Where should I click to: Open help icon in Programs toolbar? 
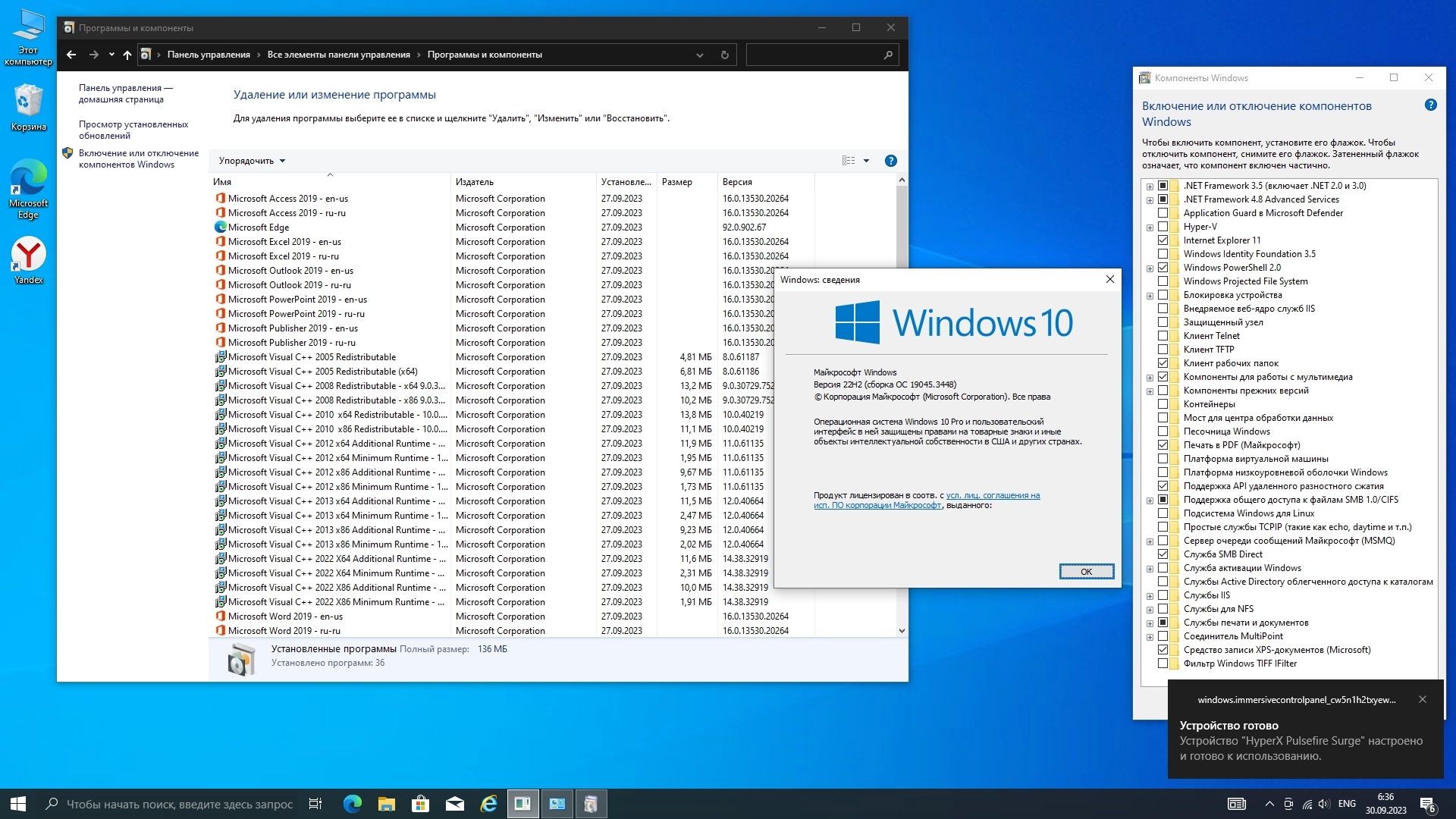(x=891, y=161)
